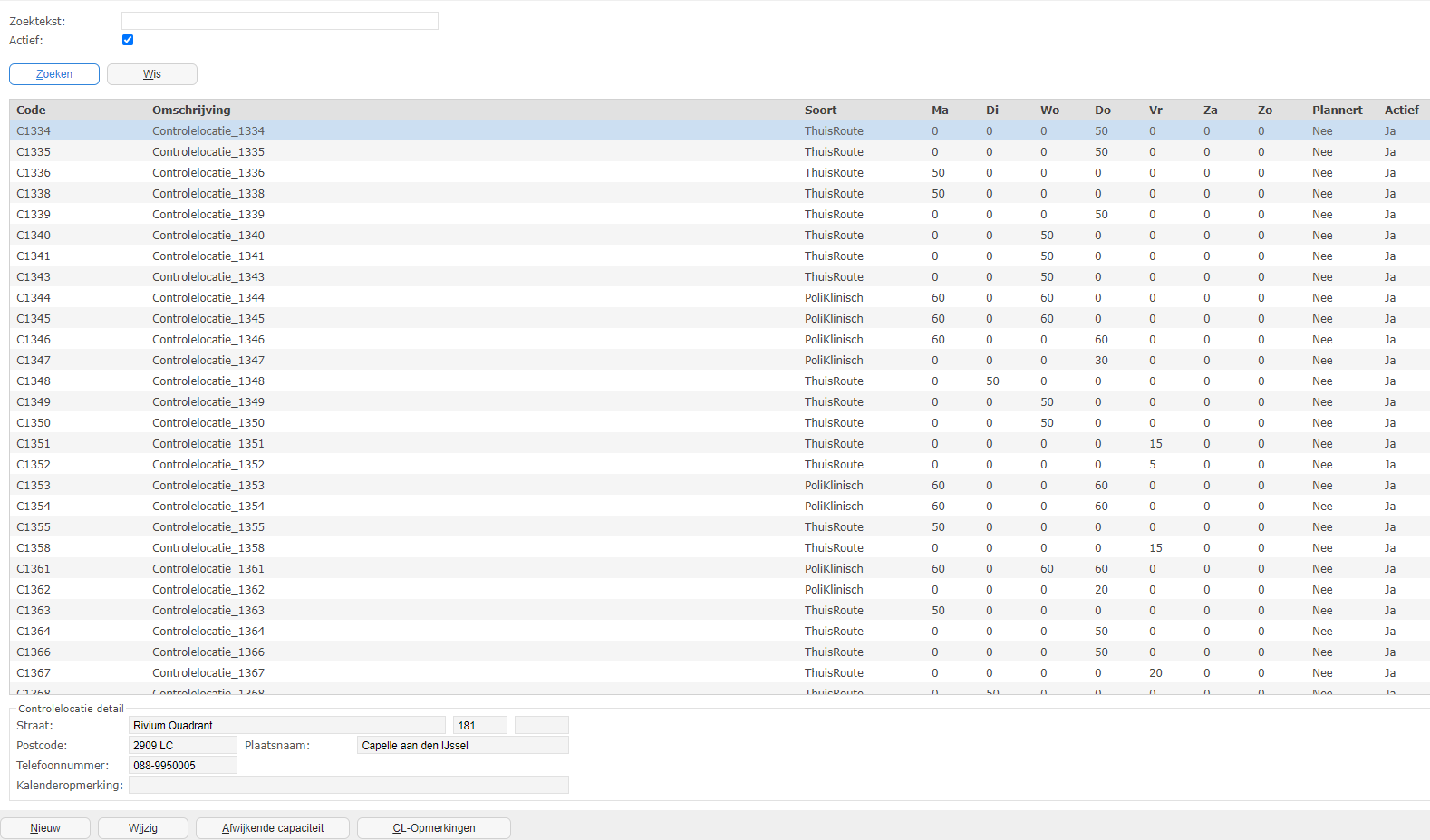Click Di value 50 in row C1348
Image resolution: width=1430 pixels, height=840 pixels.
tap(992, 381)
